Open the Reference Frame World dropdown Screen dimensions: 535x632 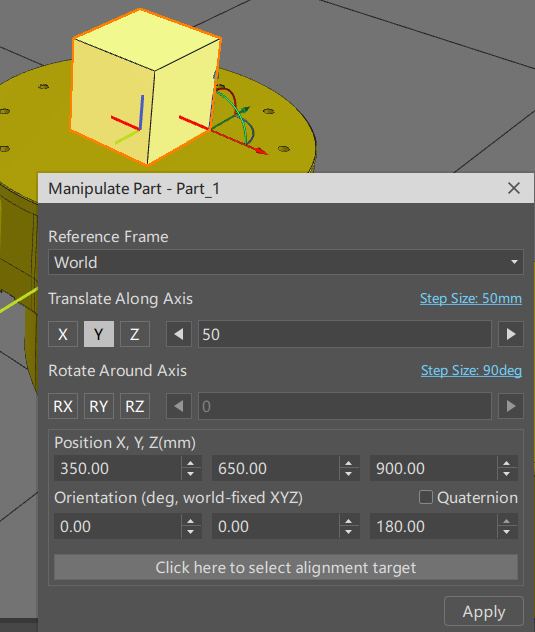(x=286, y=262)
